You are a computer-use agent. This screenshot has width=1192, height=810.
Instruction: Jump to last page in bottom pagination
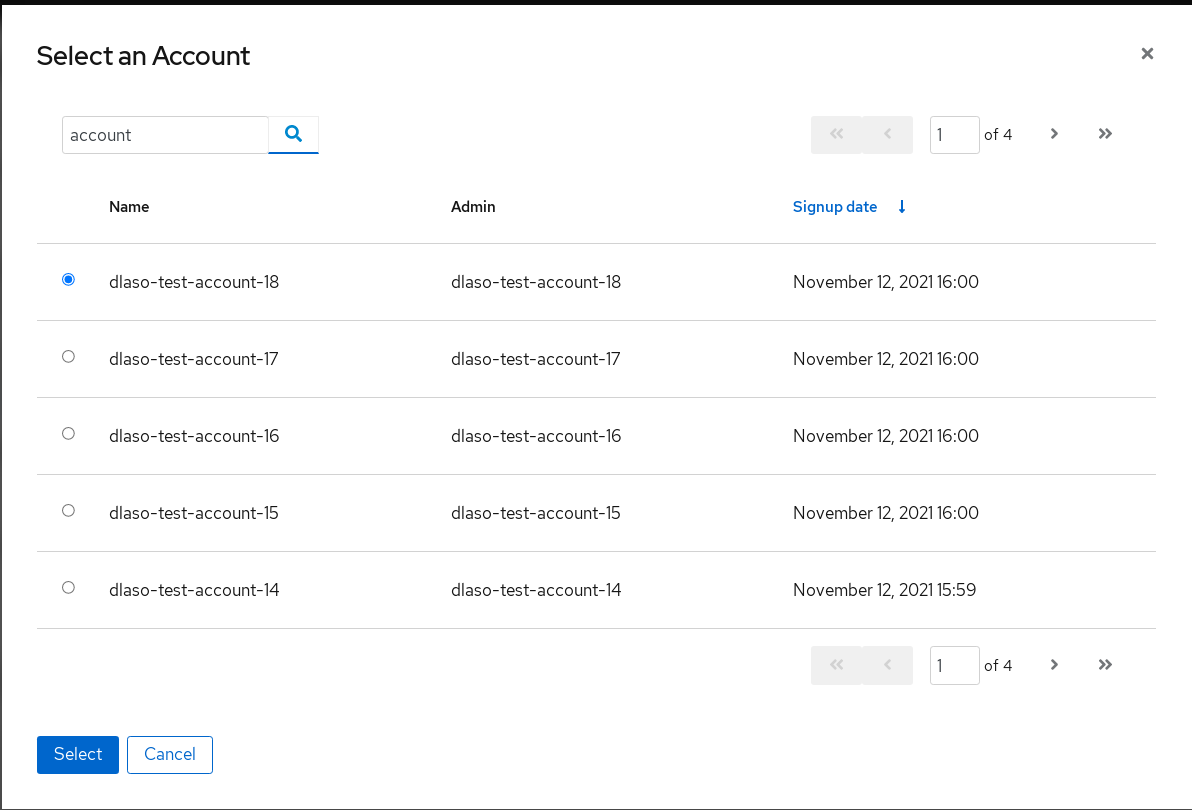1105,665
